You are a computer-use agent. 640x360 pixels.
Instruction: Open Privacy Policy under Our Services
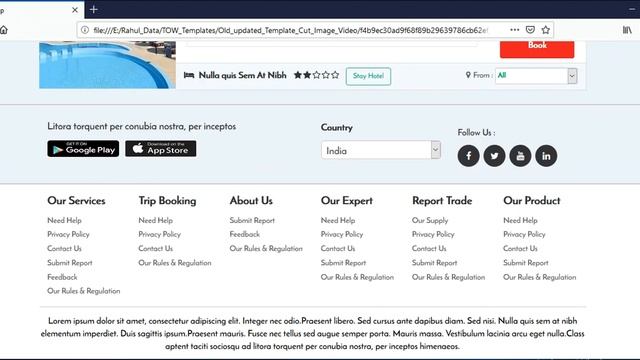(x=68, y=234)
